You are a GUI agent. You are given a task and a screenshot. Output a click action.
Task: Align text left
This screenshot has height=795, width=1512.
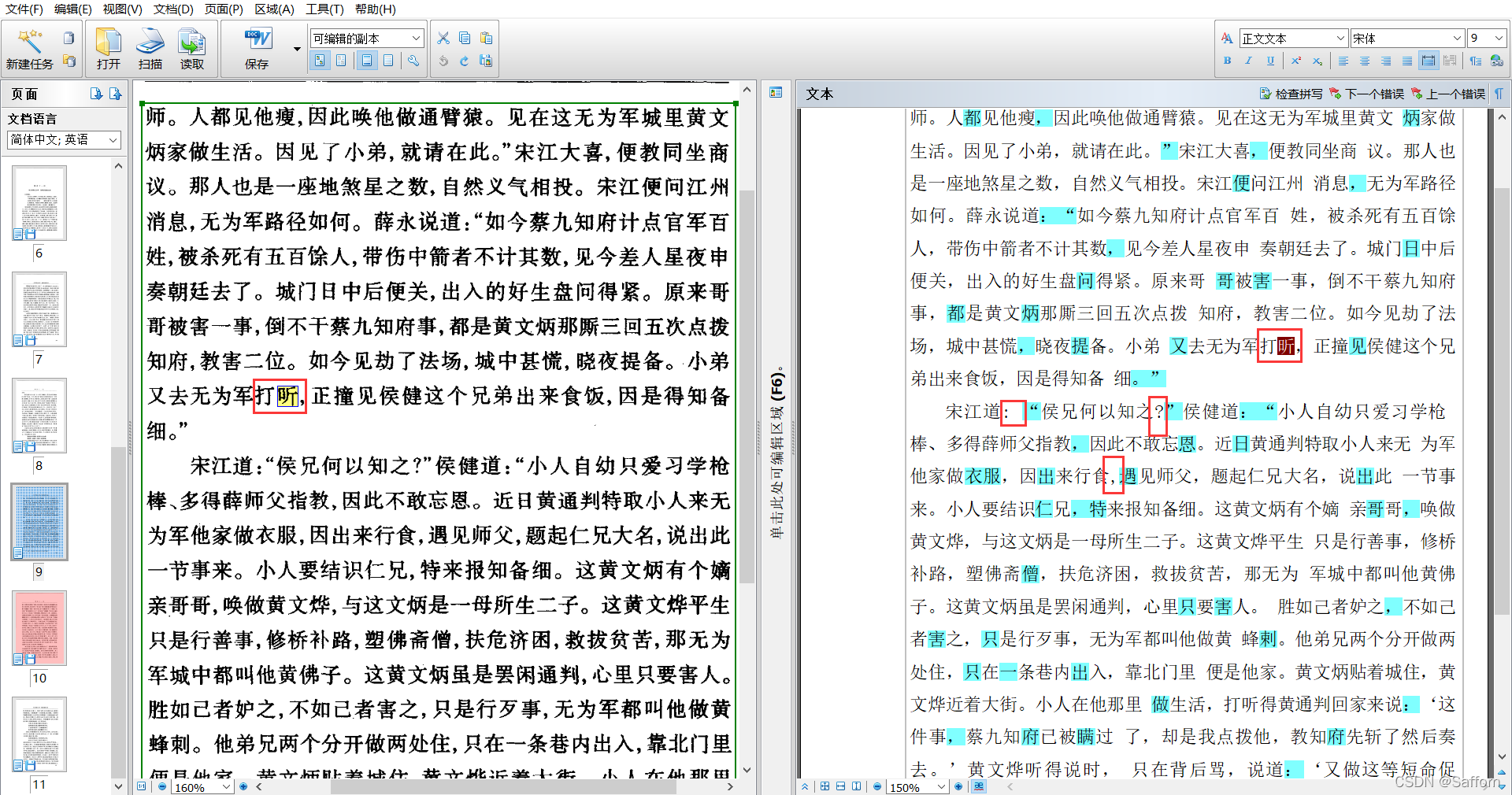(1343, 61)
